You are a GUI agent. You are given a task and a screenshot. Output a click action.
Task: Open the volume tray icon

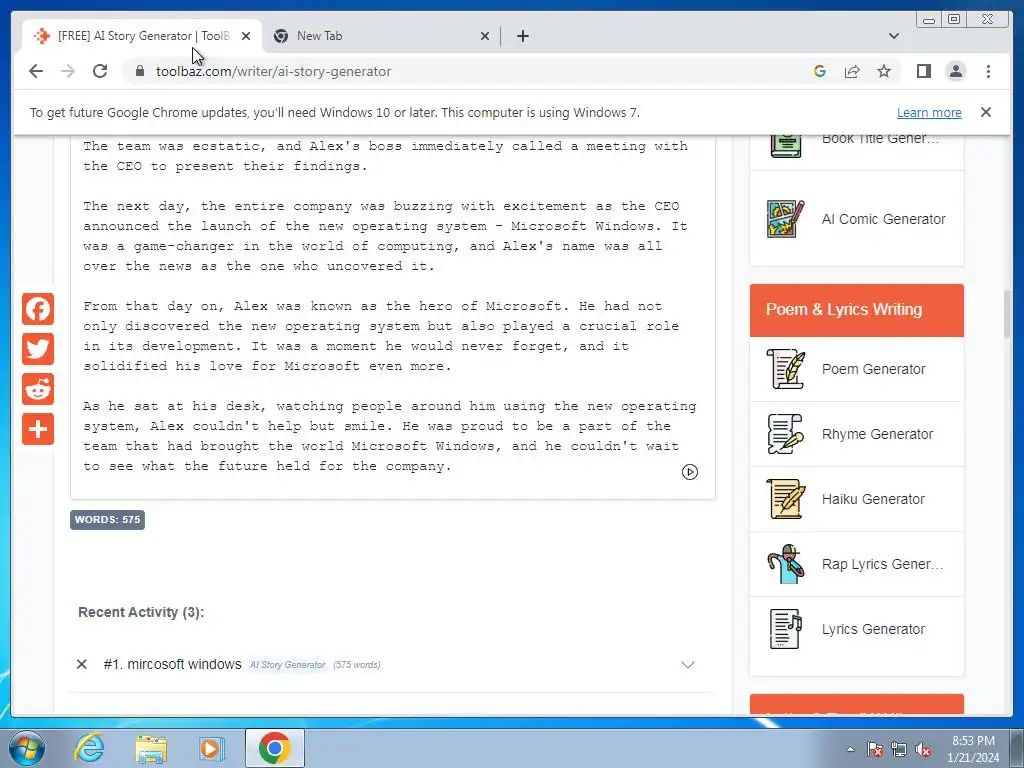pyautogui.click(x=923, y=749)
